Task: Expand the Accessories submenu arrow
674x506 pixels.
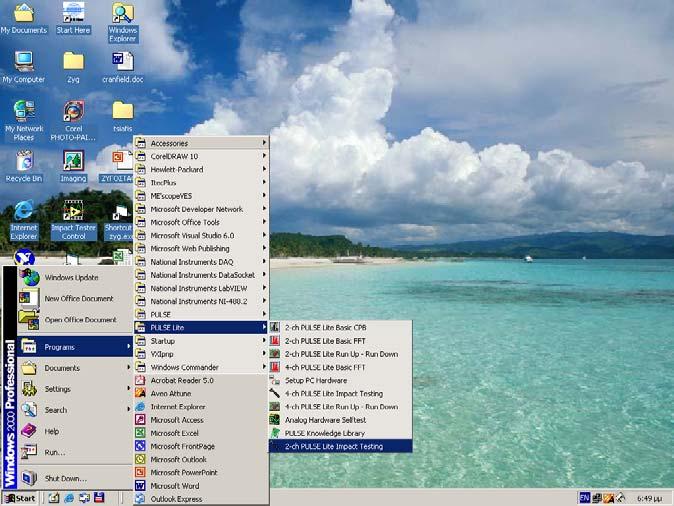Action: [x=264, y=143]
